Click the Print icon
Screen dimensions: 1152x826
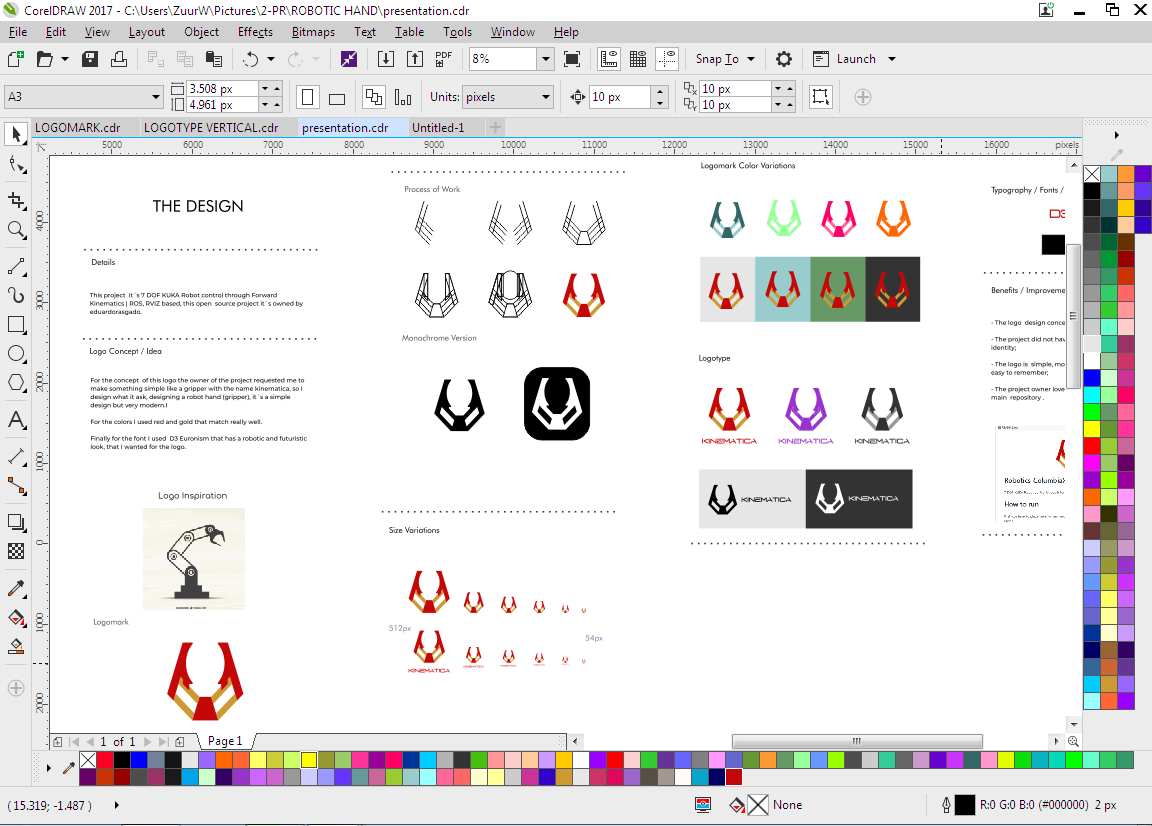[x=118, y=59]
